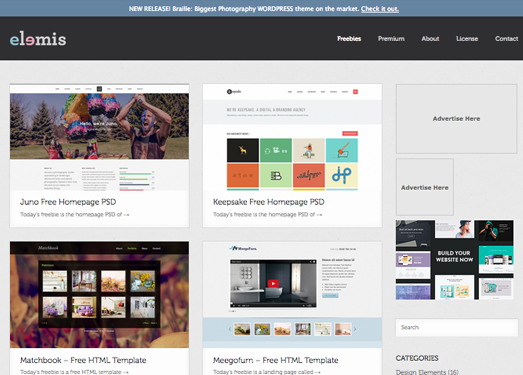
Task: Click the YouTube play icon in Meegofurn preview
Action: tap(273, 284)
